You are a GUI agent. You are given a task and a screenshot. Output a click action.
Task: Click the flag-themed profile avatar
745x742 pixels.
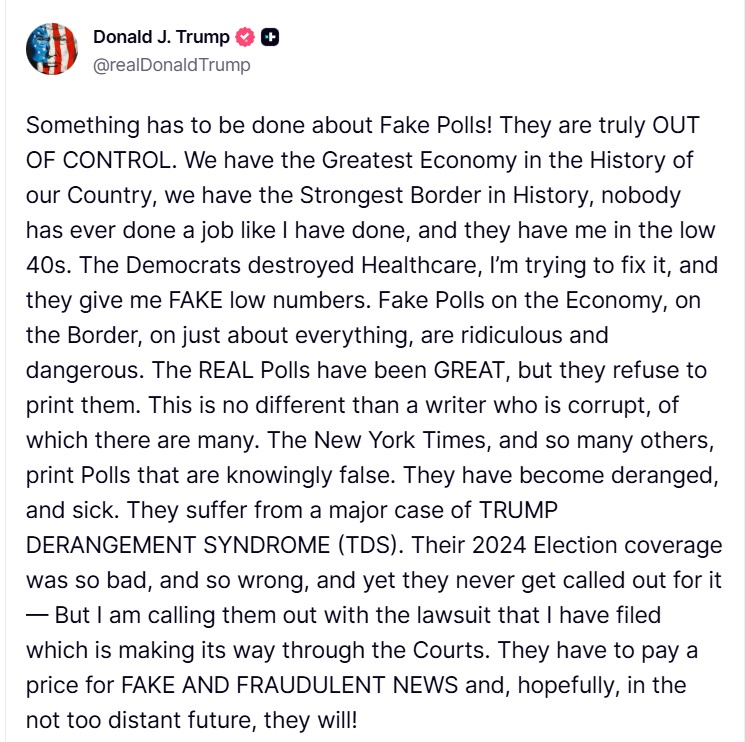[x=52, y=51]
